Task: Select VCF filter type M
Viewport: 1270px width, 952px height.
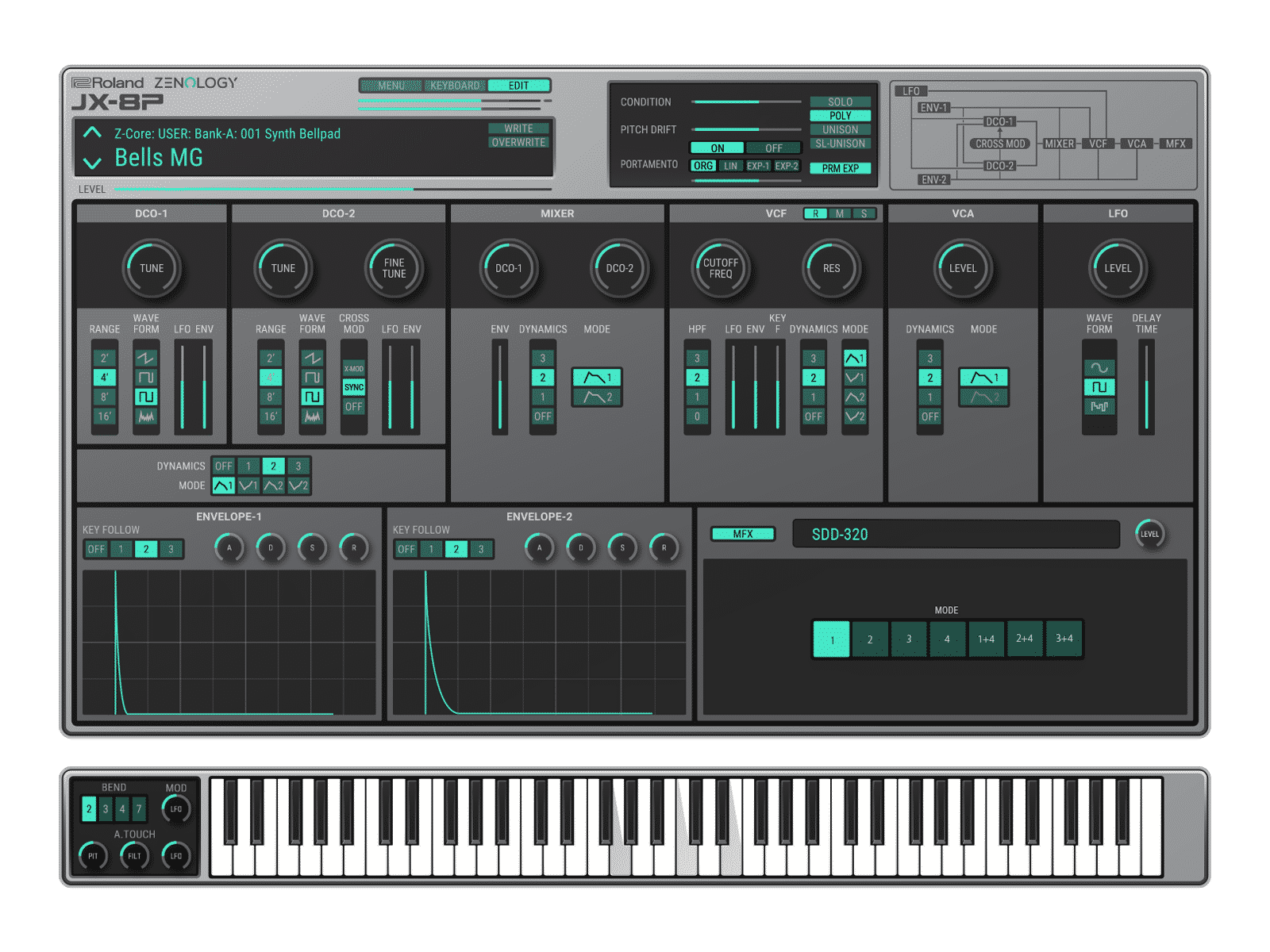Action: 840,213
